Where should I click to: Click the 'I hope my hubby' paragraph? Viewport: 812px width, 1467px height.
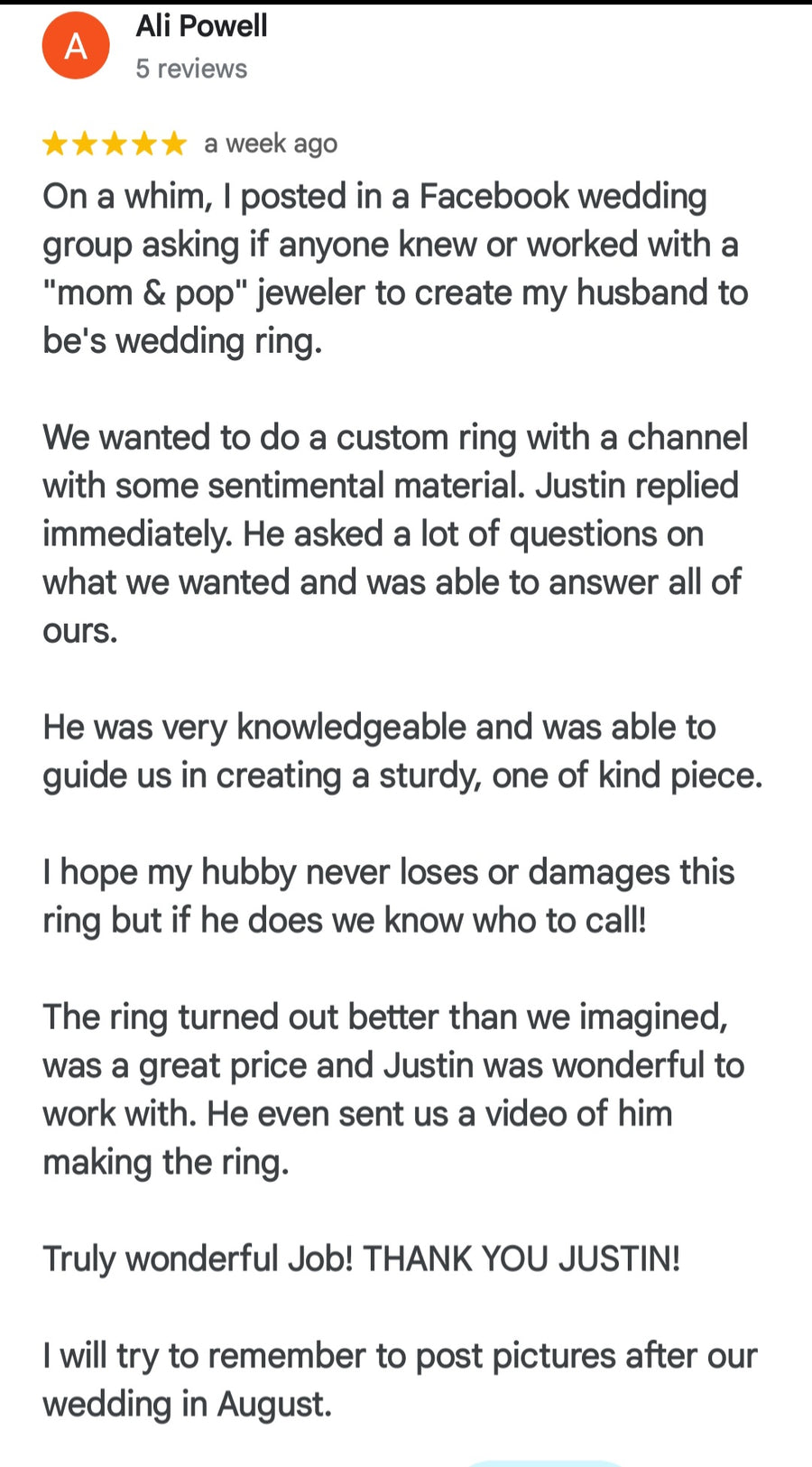click(388, 896)
